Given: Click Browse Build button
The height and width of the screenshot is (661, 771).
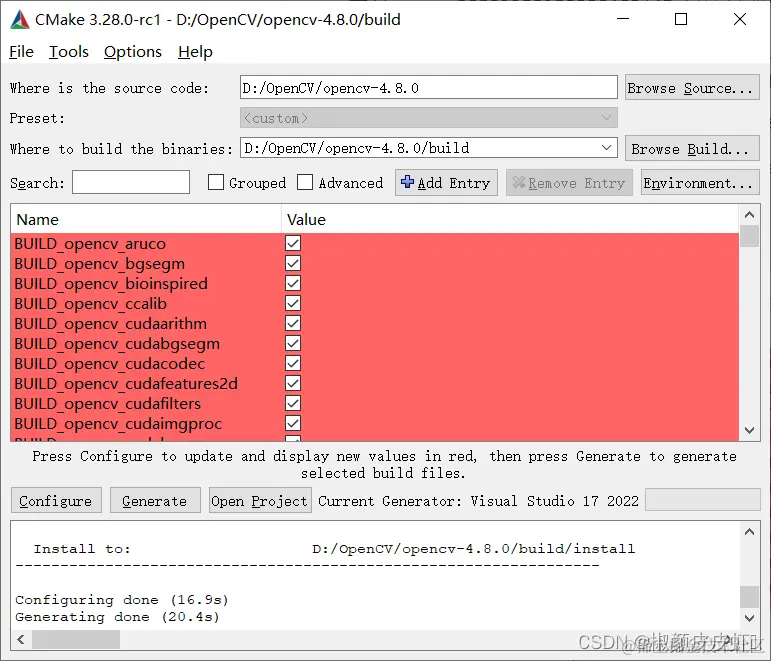Looking at the screenshot, I should coord(692,149).
